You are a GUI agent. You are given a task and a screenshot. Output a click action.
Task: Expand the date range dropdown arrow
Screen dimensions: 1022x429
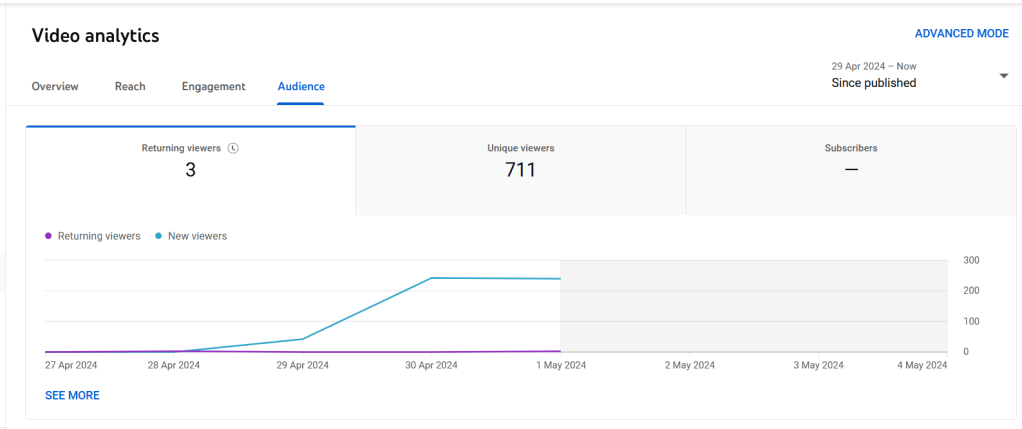coord(1003,76)
